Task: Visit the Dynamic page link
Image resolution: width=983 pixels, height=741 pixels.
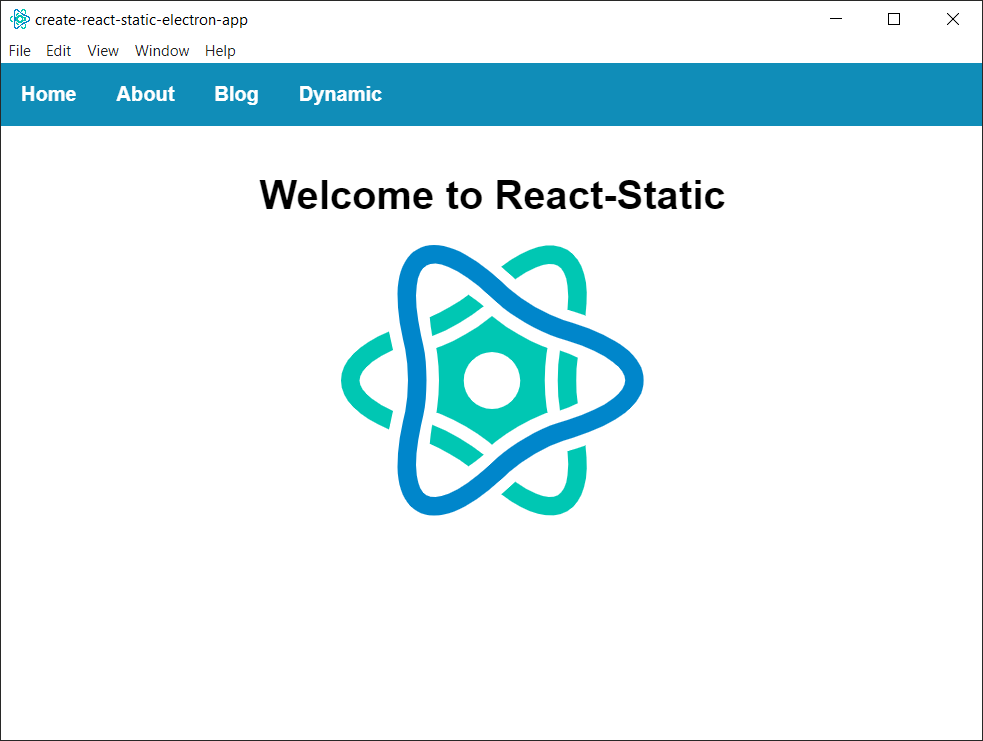Action: coord(340,94)
